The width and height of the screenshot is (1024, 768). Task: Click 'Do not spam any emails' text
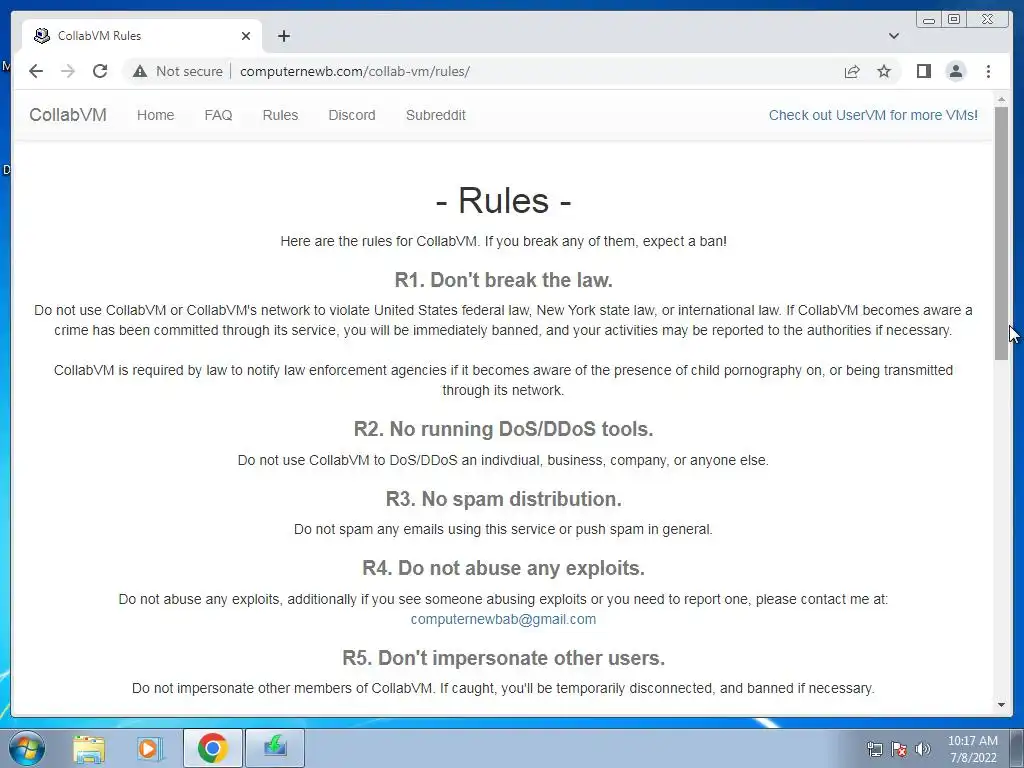(x=503, y=529)
